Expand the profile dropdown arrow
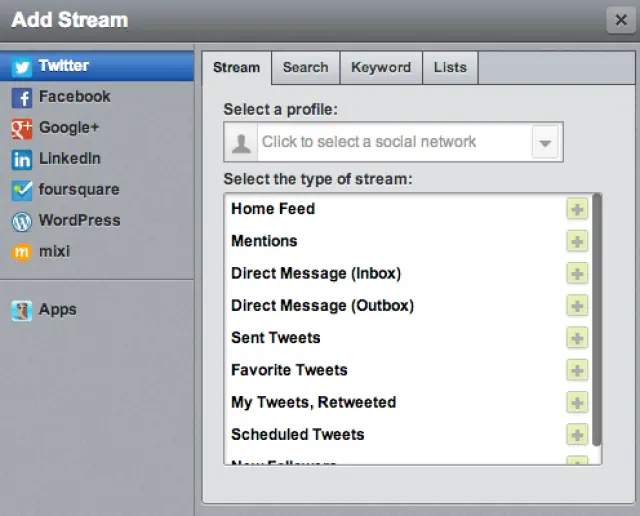Viewport: 640px width, 516px height. coord(544,143)
